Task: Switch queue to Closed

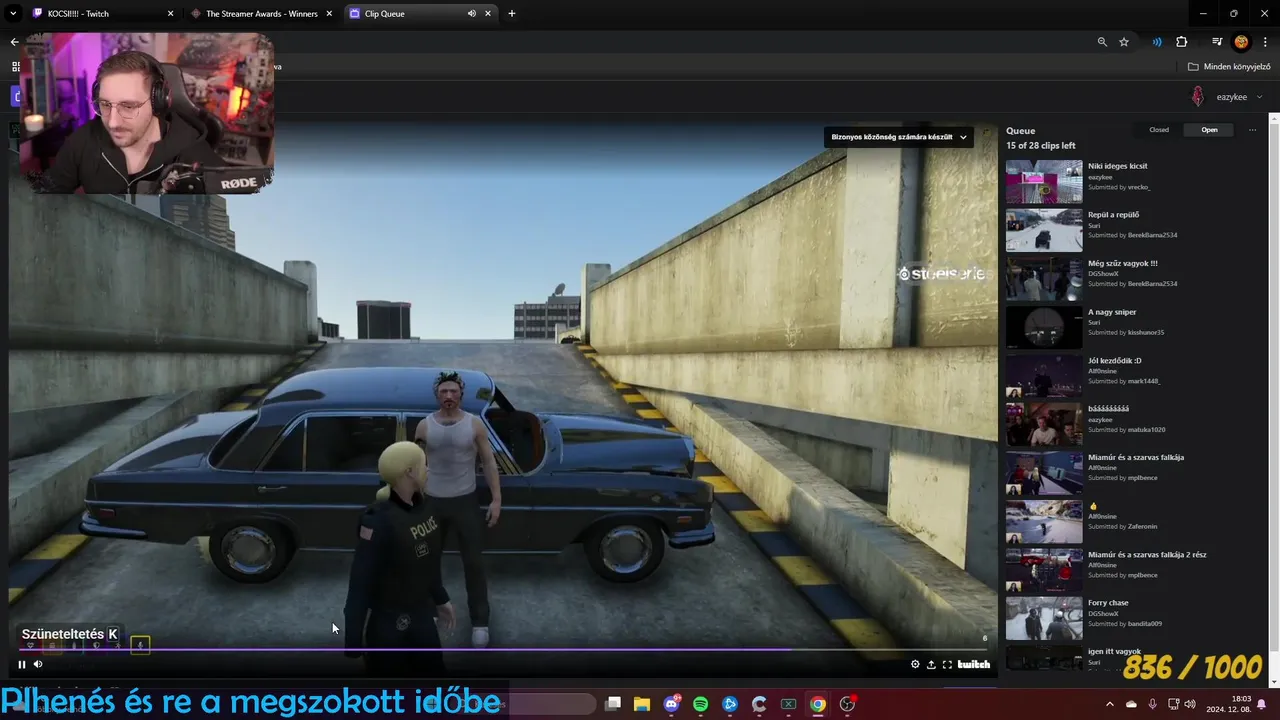Action: tap(1159, 130)
